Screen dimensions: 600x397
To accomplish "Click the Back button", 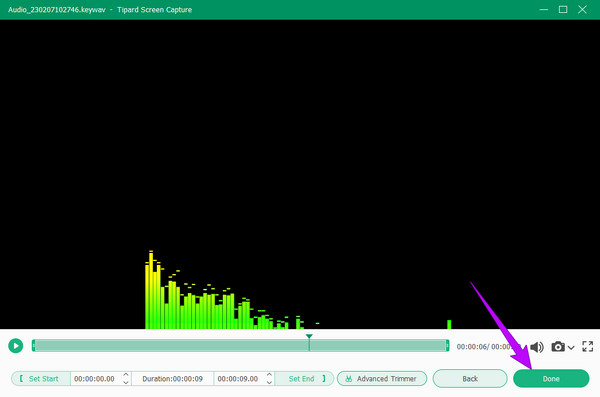I will coord(470,379).
